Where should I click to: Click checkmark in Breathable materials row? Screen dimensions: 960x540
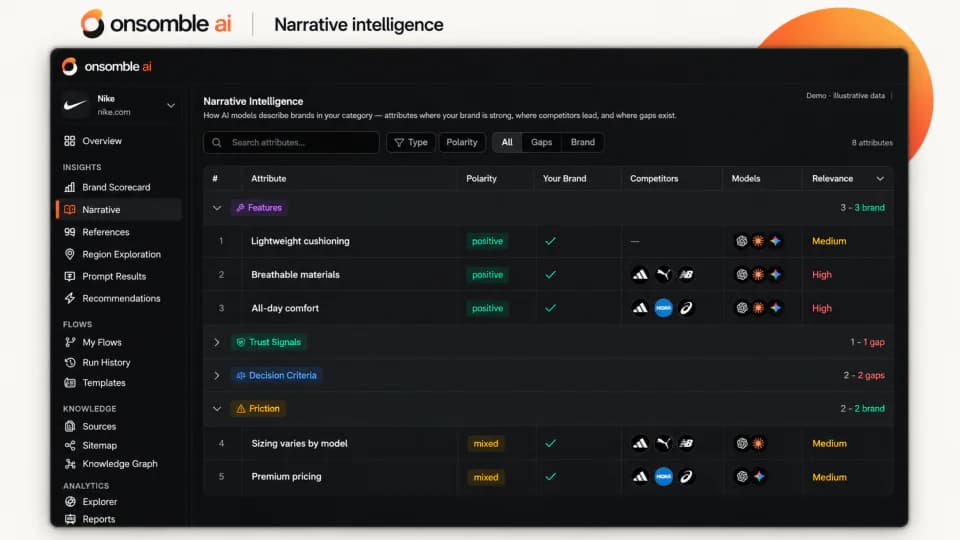coord(550,275)
